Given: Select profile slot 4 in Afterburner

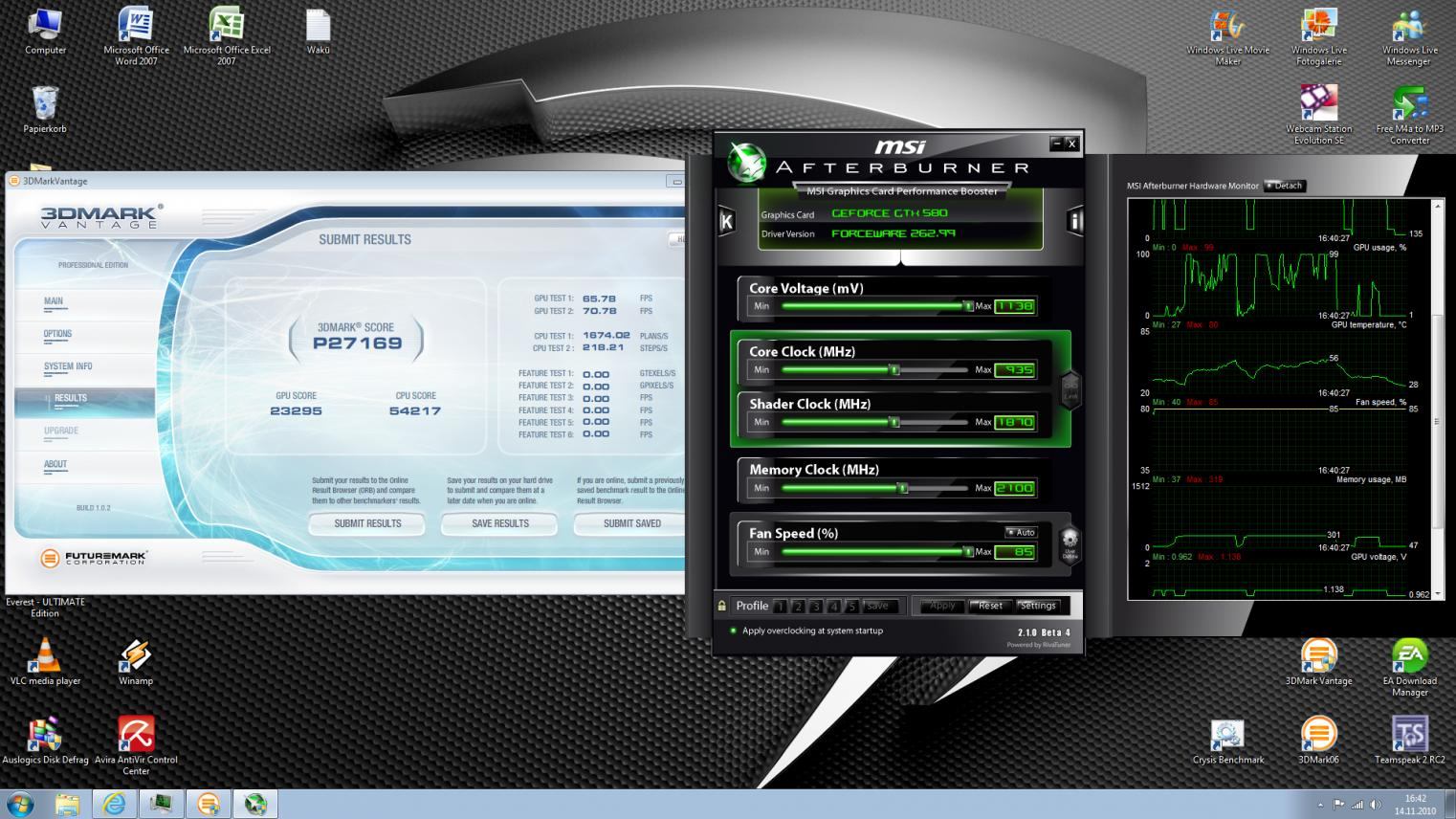Looking at the screenshot, I should 834,606.
